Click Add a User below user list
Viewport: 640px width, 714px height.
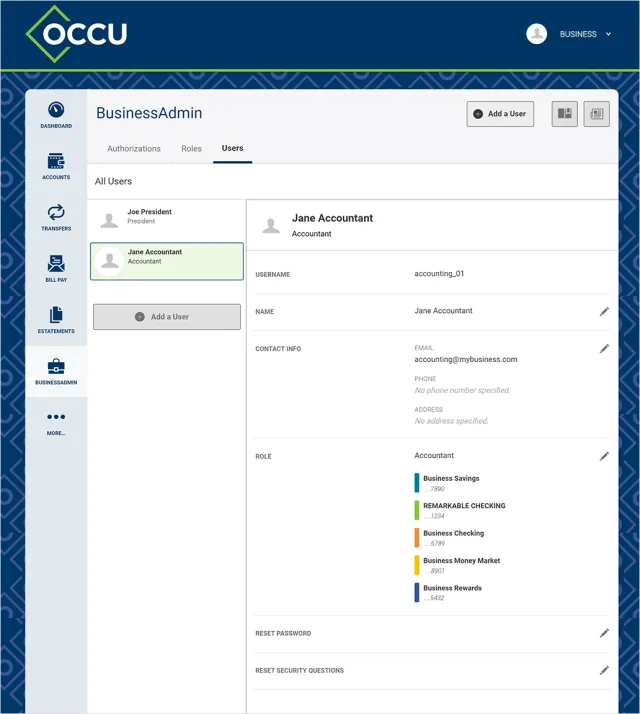(167, 317)
